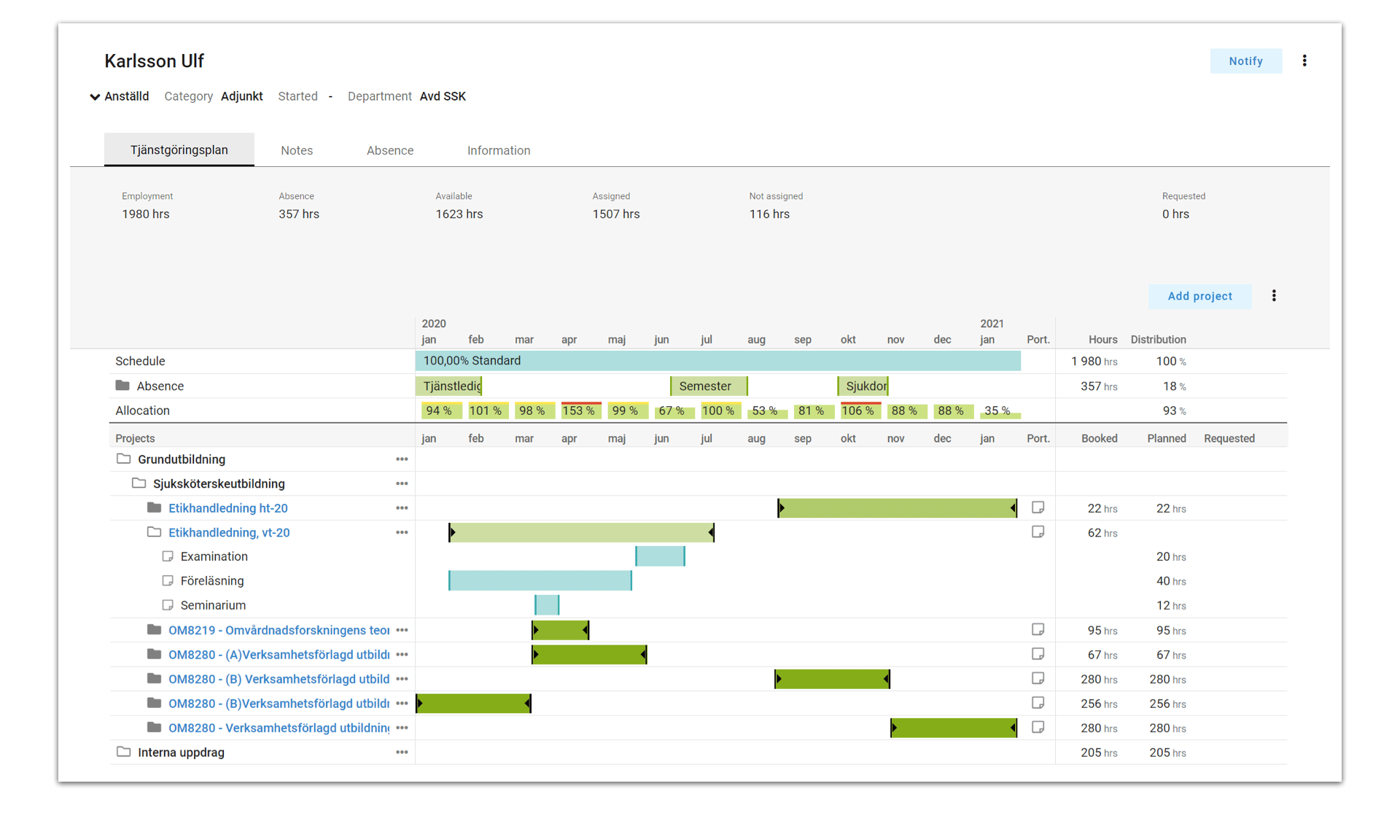Click the folder icon next to Interna uppdrag
This screenshot has height=840, width=1400.
[122, 752]
